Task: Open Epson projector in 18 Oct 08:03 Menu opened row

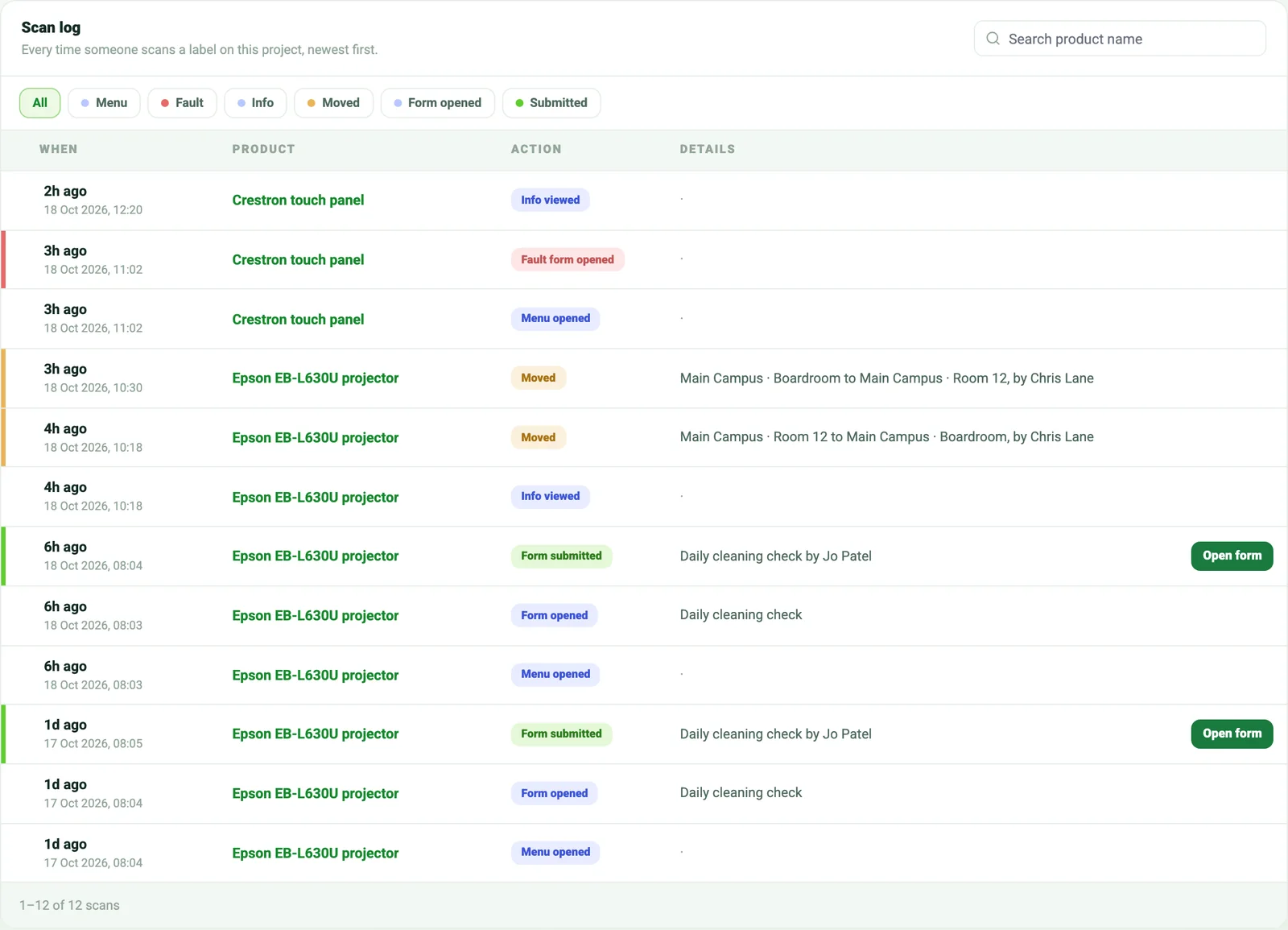Action: tap(316, 676)
